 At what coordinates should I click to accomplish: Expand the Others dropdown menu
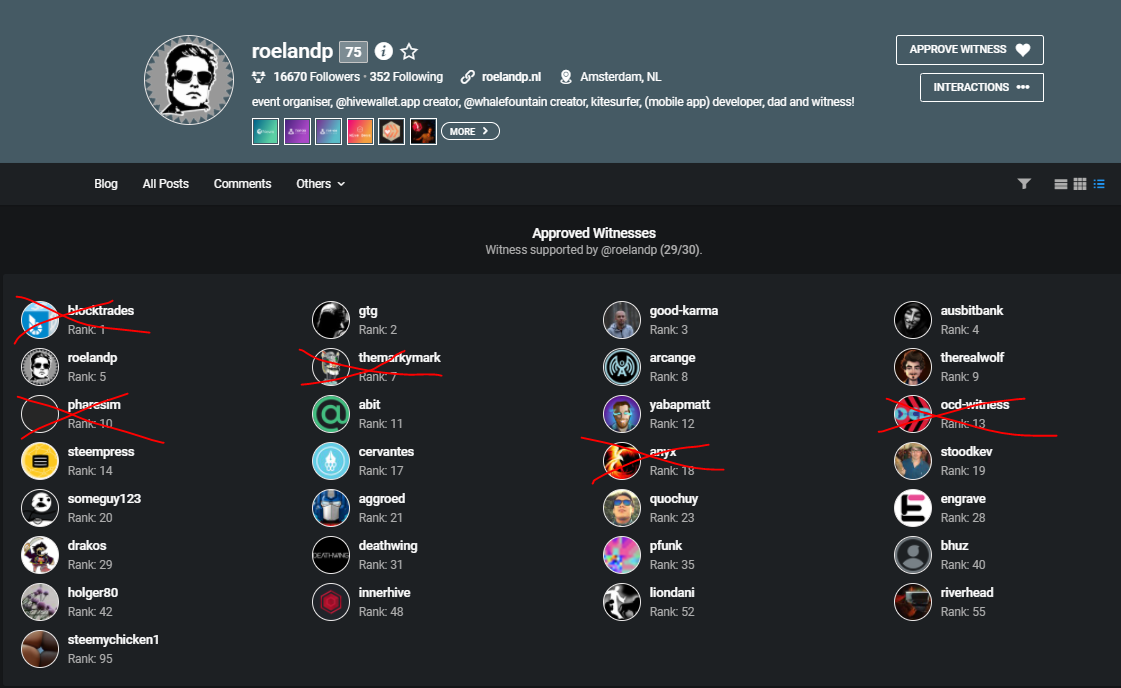tap(321, 184)
